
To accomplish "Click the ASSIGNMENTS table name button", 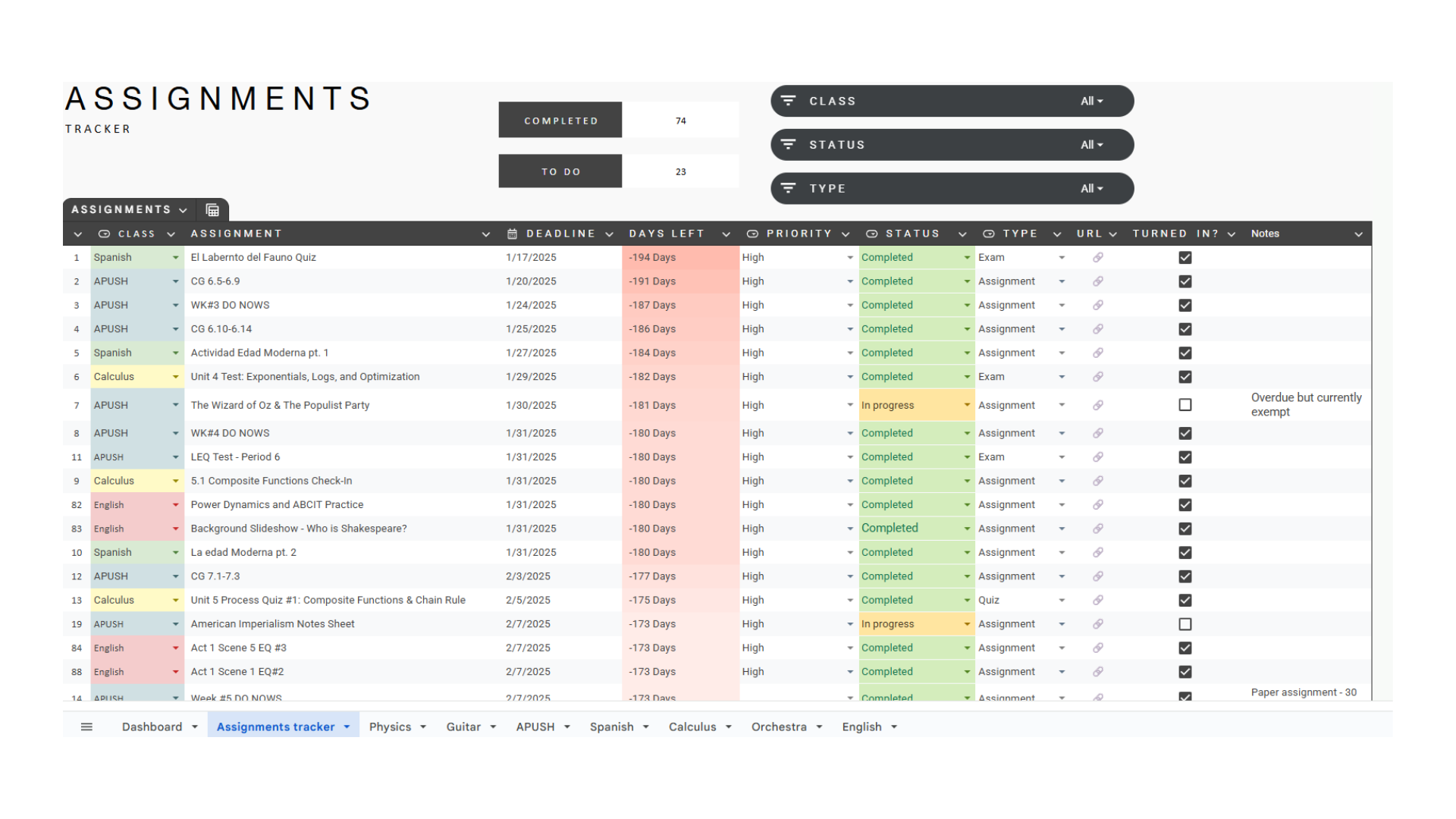I will [x=121, y=209].
